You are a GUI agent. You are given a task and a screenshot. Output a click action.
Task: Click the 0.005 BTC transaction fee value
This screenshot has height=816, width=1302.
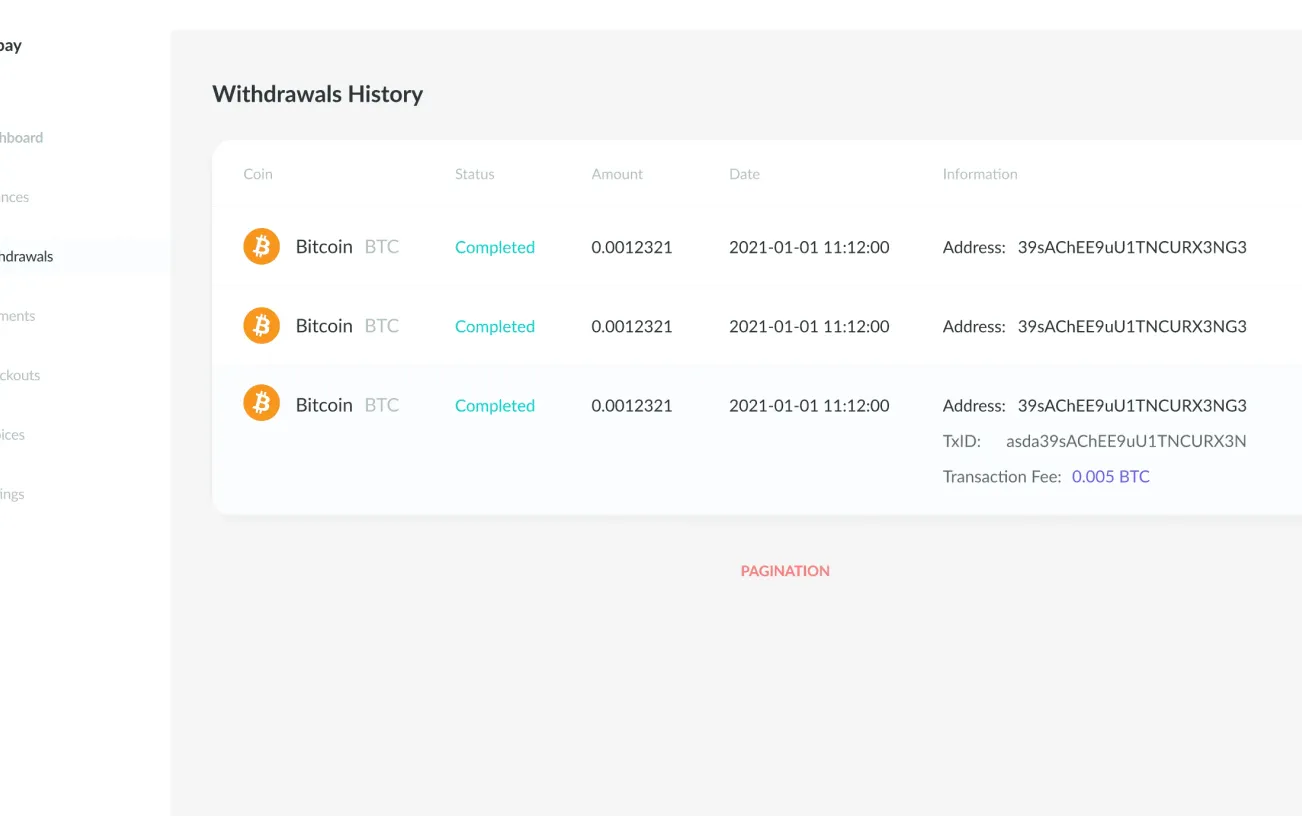pos(1111,477)
